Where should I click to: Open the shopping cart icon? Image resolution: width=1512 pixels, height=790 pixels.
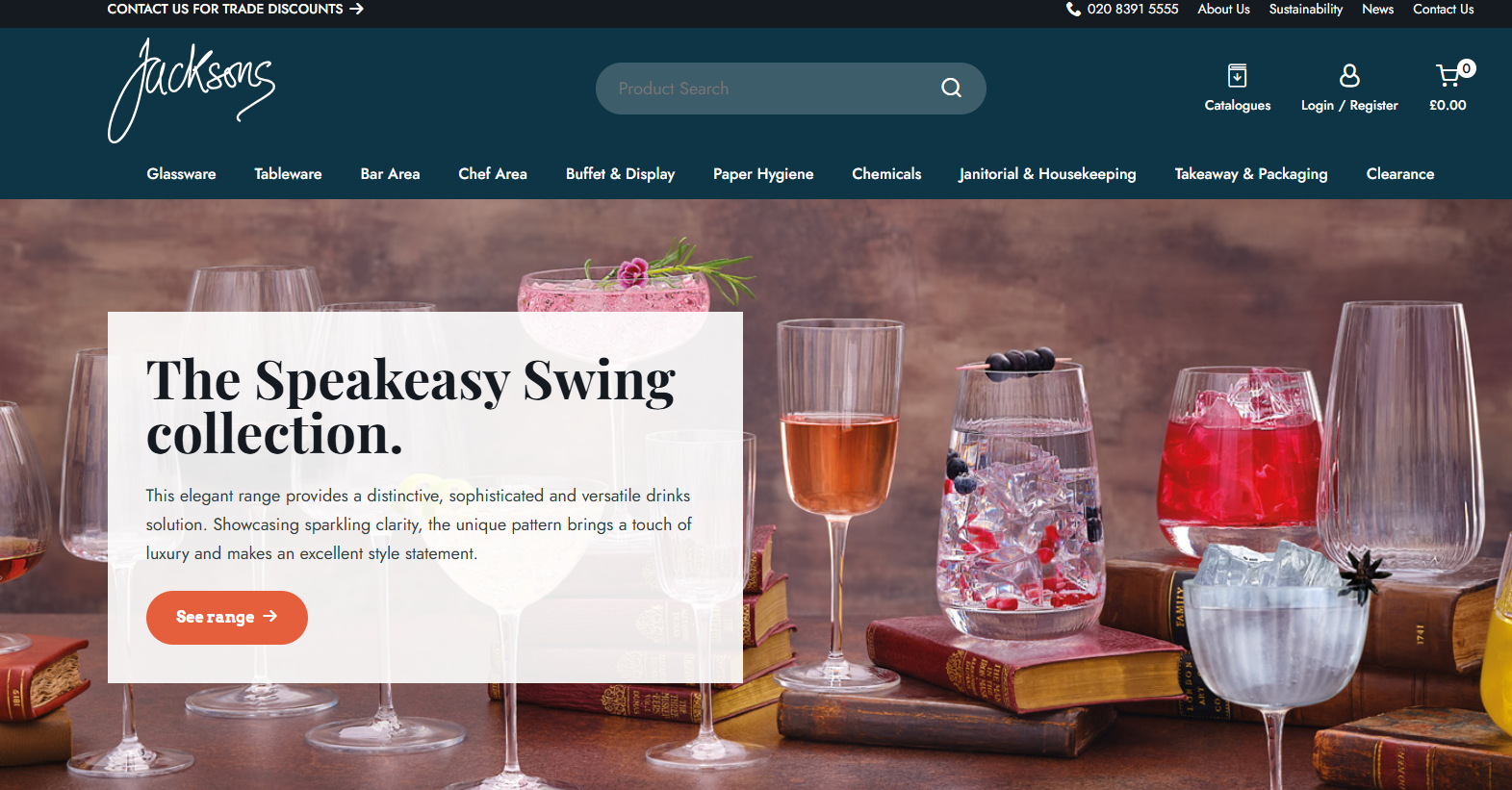point(1448,75)
